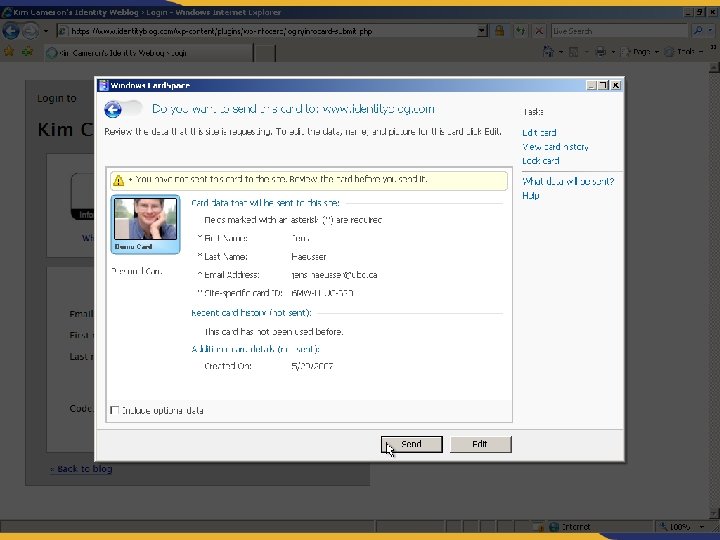Click the security lock icon
This screenshot has width=720, height=540.
[499, 31]
